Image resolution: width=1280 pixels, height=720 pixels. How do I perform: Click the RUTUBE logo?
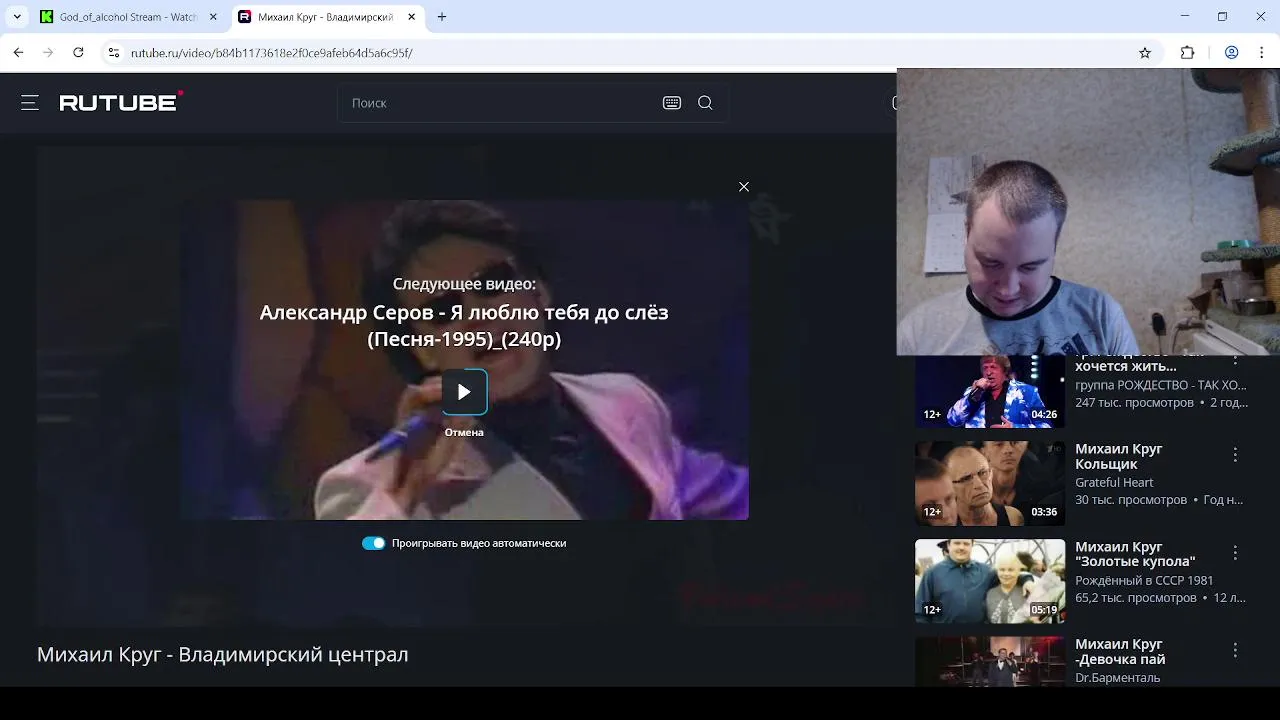pos(121,101)
